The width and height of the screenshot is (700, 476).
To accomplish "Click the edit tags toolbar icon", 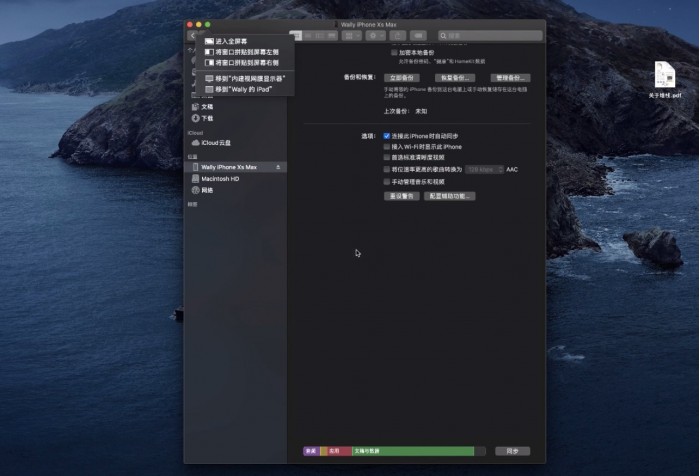I will coord(418,36).
